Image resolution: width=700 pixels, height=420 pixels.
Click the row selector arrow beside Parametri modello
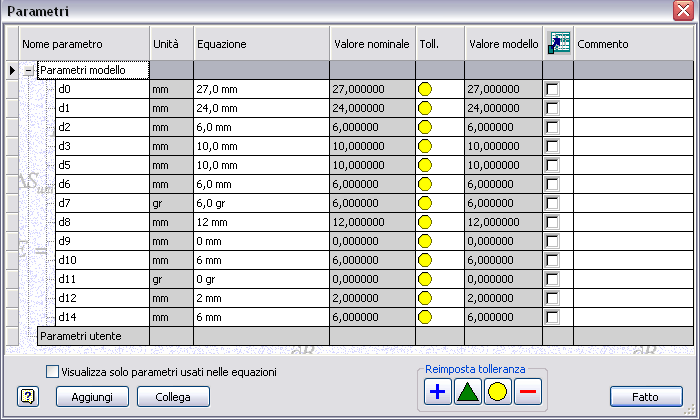(12, 70)
